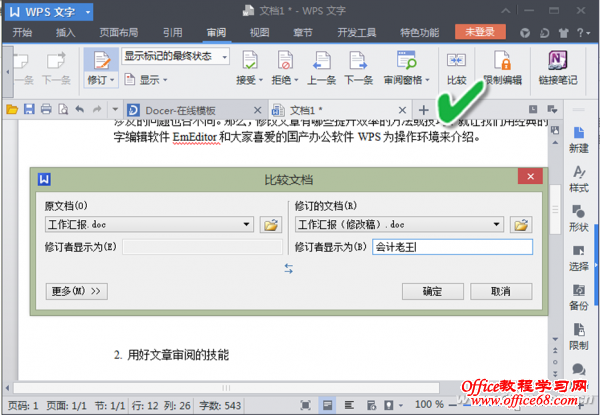Open the revised document 工作汇报（修改稿）.doc dropdown
The width and height of the screenshot is (600, 415).
coord(496,225)
